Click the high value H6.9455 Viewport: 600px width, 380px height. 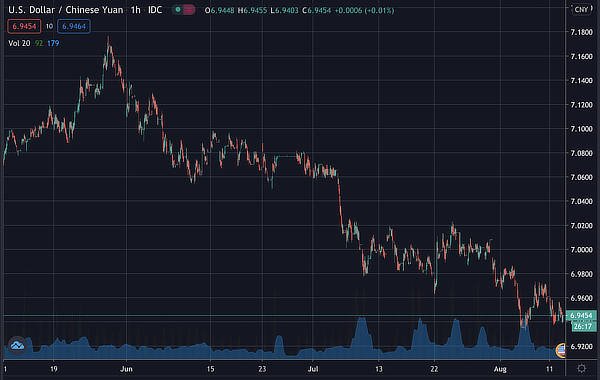[253, 10]
